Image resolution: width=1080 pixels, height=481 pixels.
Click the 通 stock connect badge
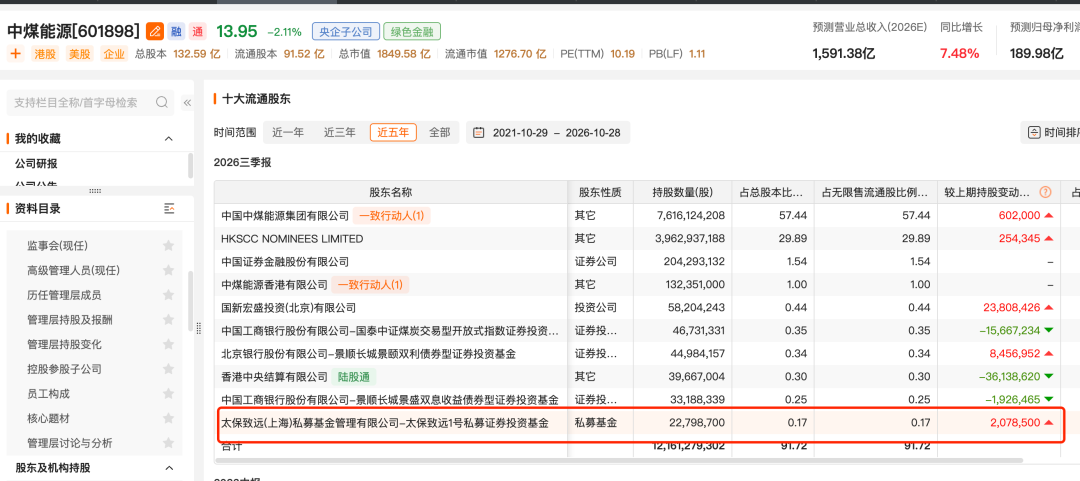tap(198, 31)
